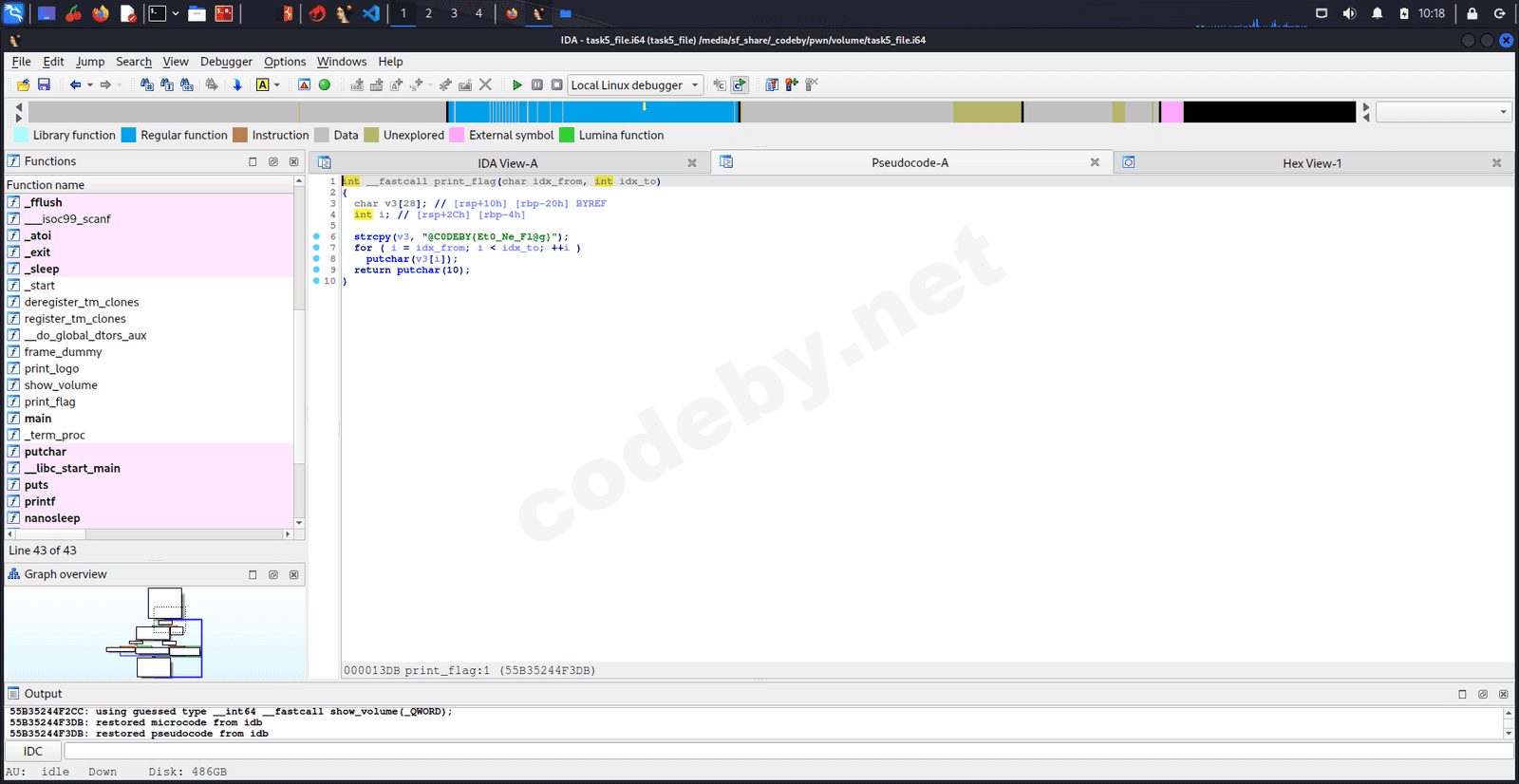Select the main function in Functions list

(38, 419)
